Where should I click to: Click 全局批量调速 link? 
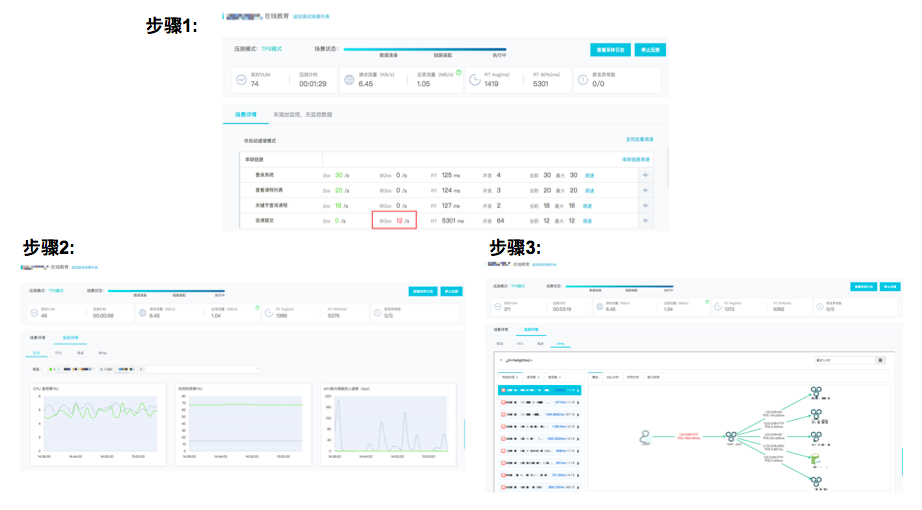(640, 139)
